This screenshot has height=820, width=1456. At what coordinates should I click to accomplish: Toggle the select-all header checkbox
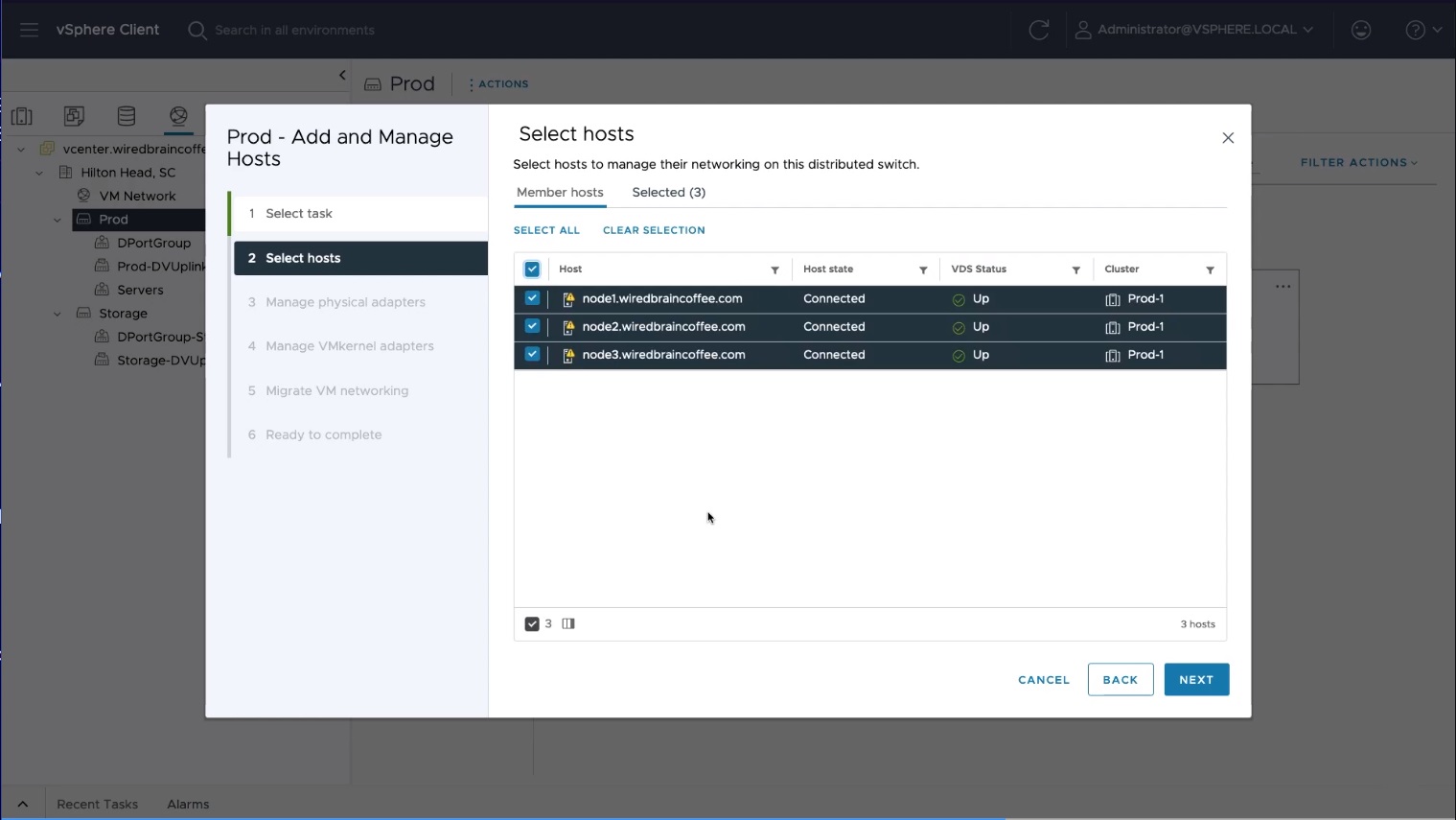[532, 269]
